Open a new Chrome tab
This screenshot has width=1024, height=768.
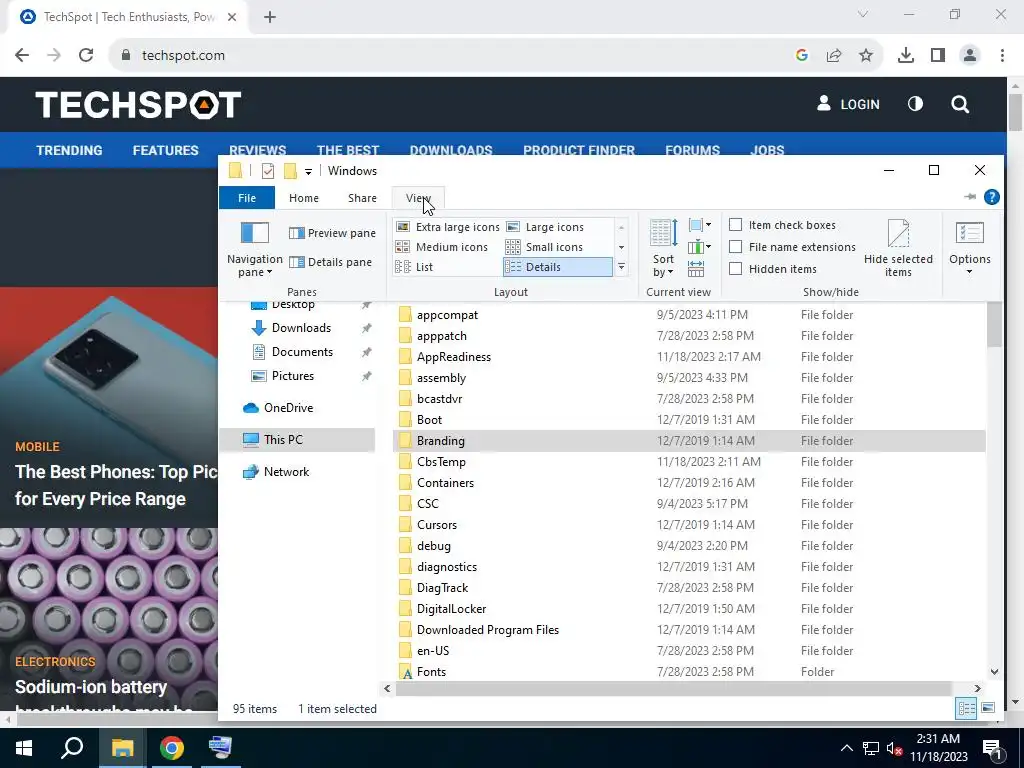pos(270,18)
